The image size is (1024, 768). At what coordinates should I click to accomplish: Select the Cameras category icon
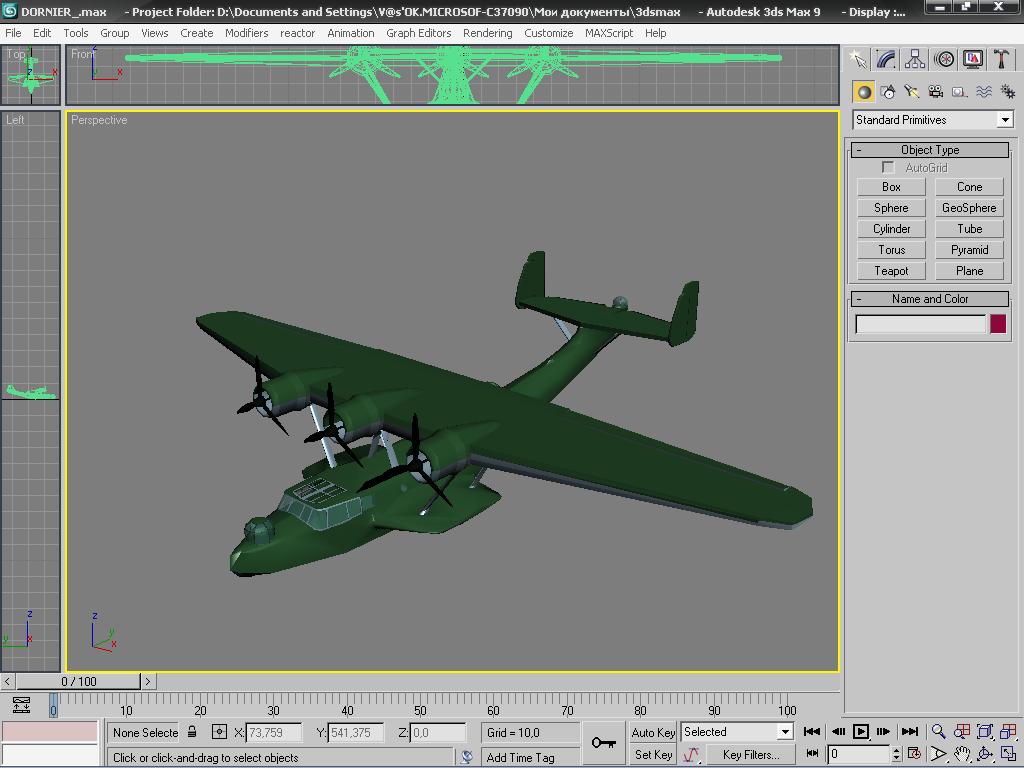tap(936, 92)
